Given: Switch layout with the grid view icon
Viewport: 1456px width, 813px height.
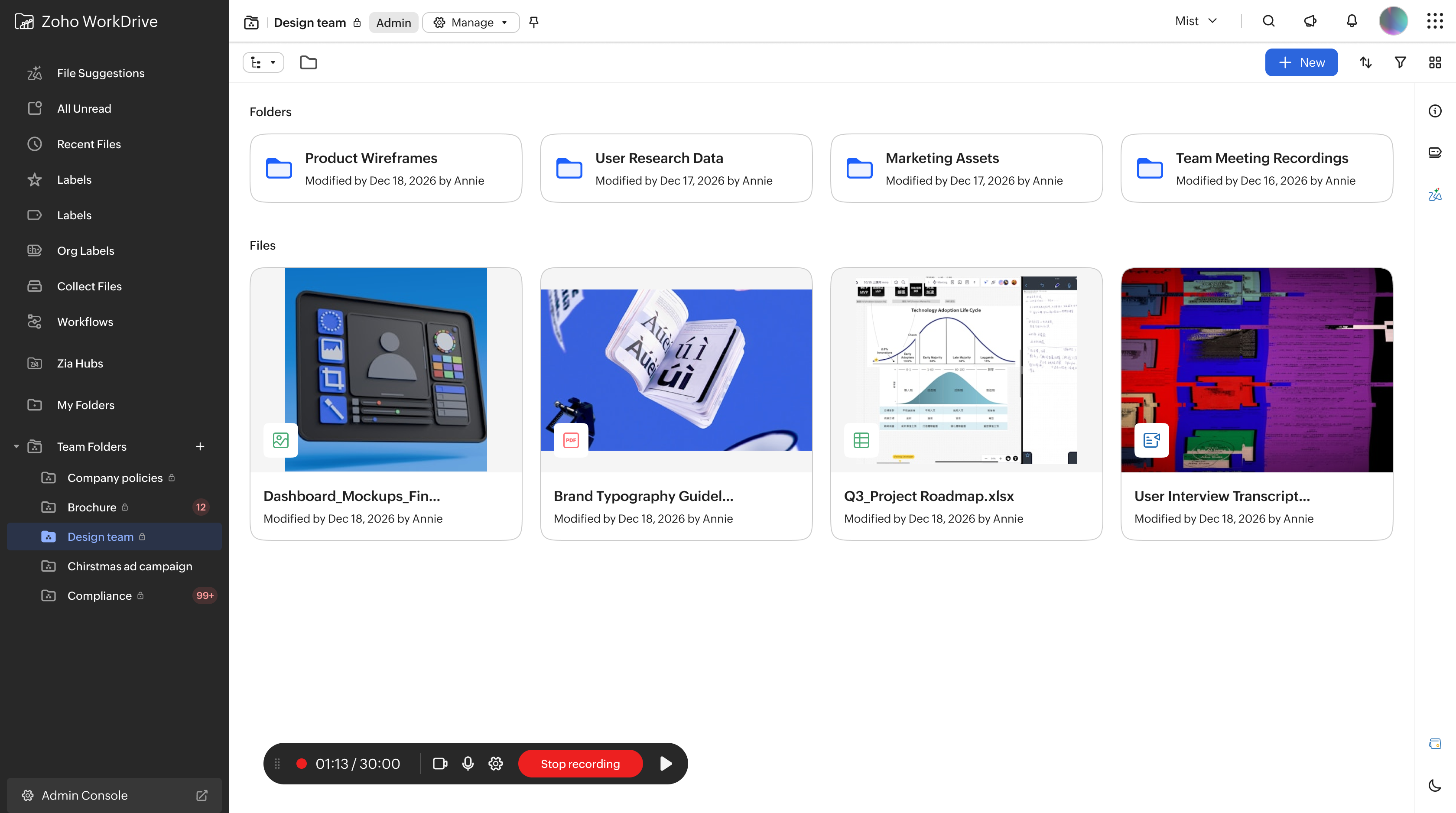Looking at the screenshot, I should (1434, 62).
